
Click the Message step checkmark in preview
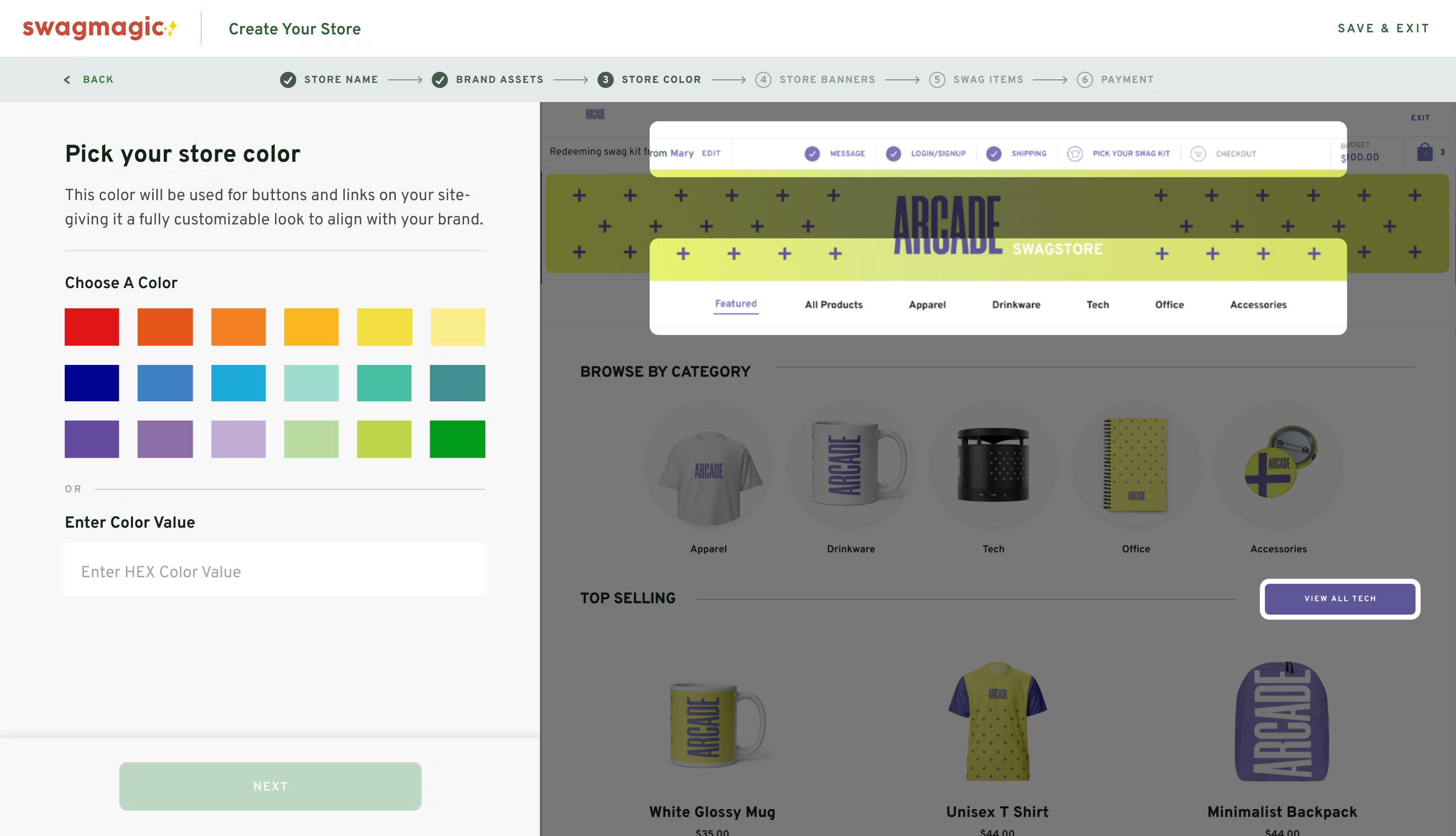(x=812, y=154)
